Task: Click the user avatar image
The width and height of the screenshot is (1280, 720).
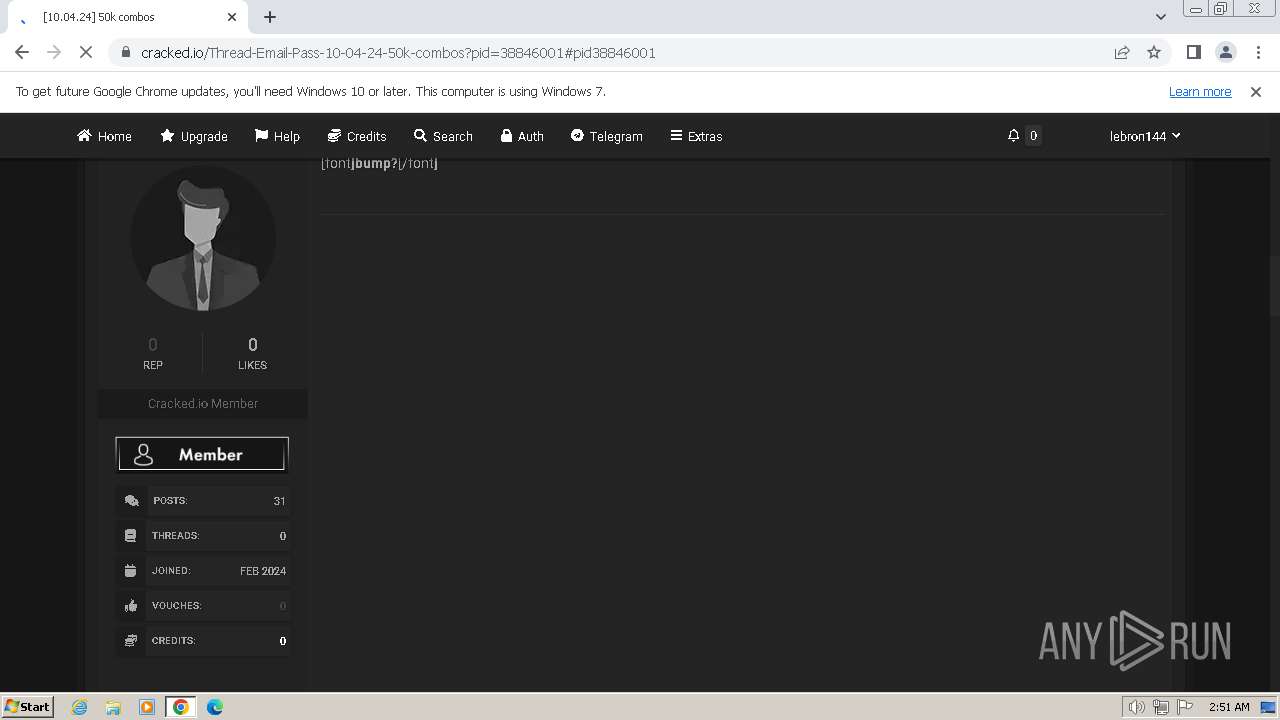Action: (x=203, y=238)
